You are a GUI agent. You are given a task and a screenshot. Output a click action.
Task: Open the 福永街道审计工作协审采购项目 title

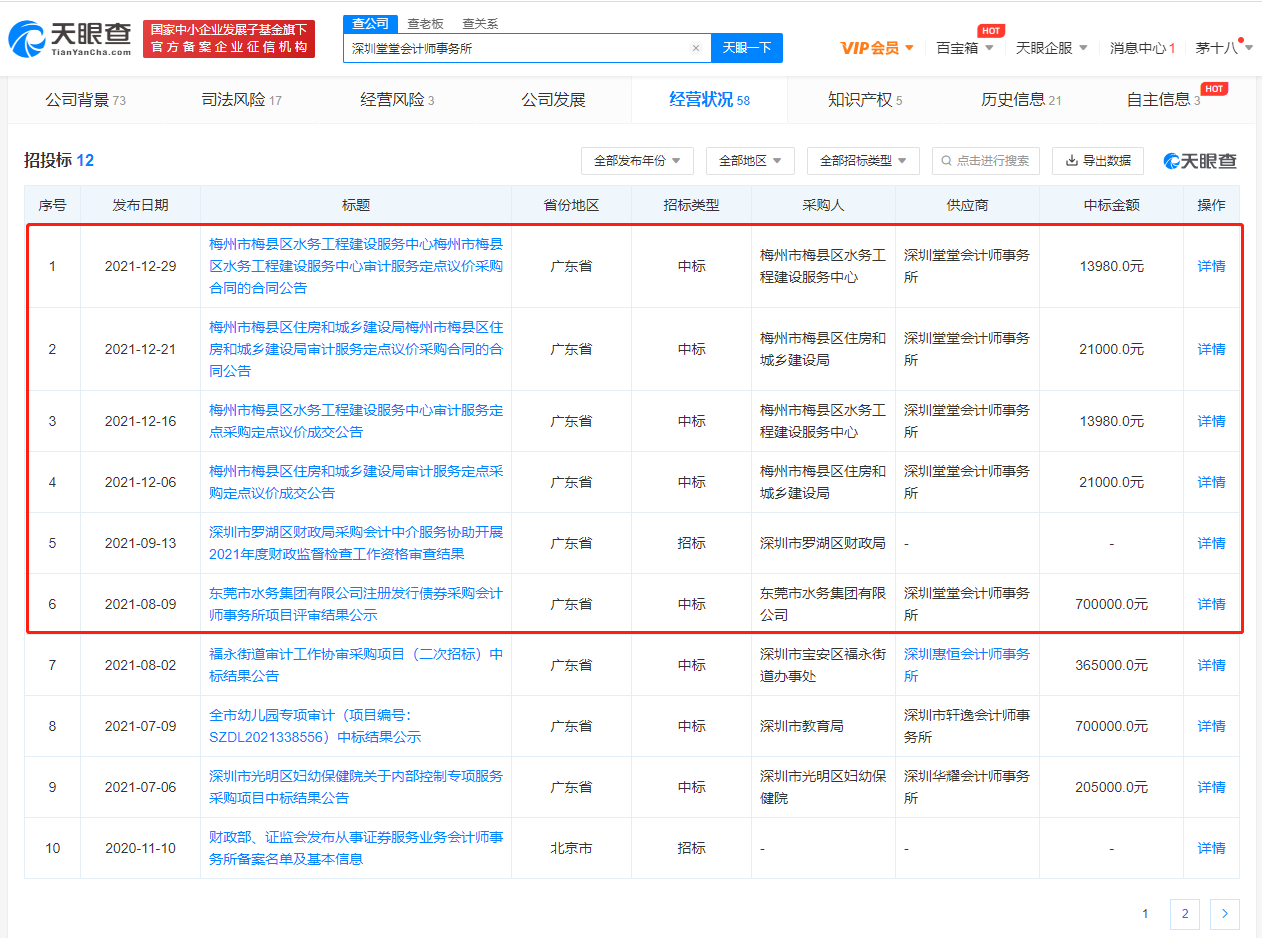click(x=356, y=665)
